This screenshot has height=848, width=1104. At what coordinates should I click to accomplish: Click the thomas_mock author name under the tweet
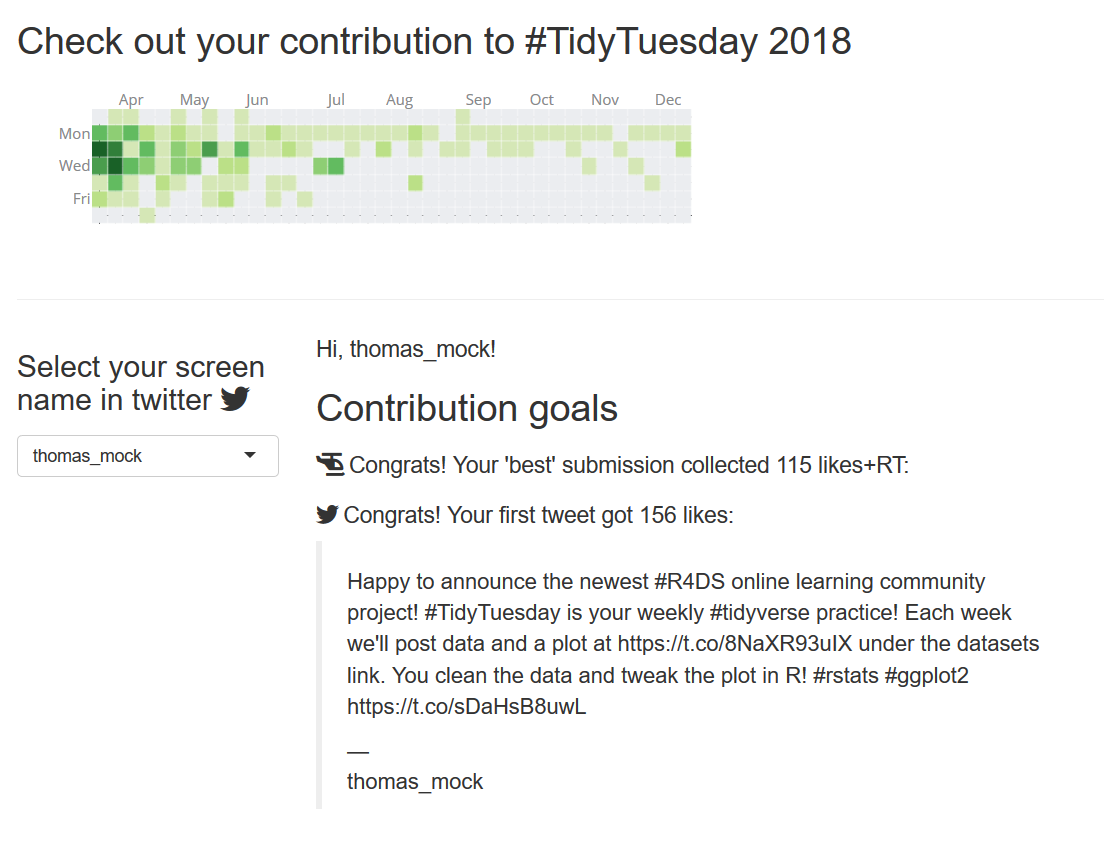coord(415,782)
